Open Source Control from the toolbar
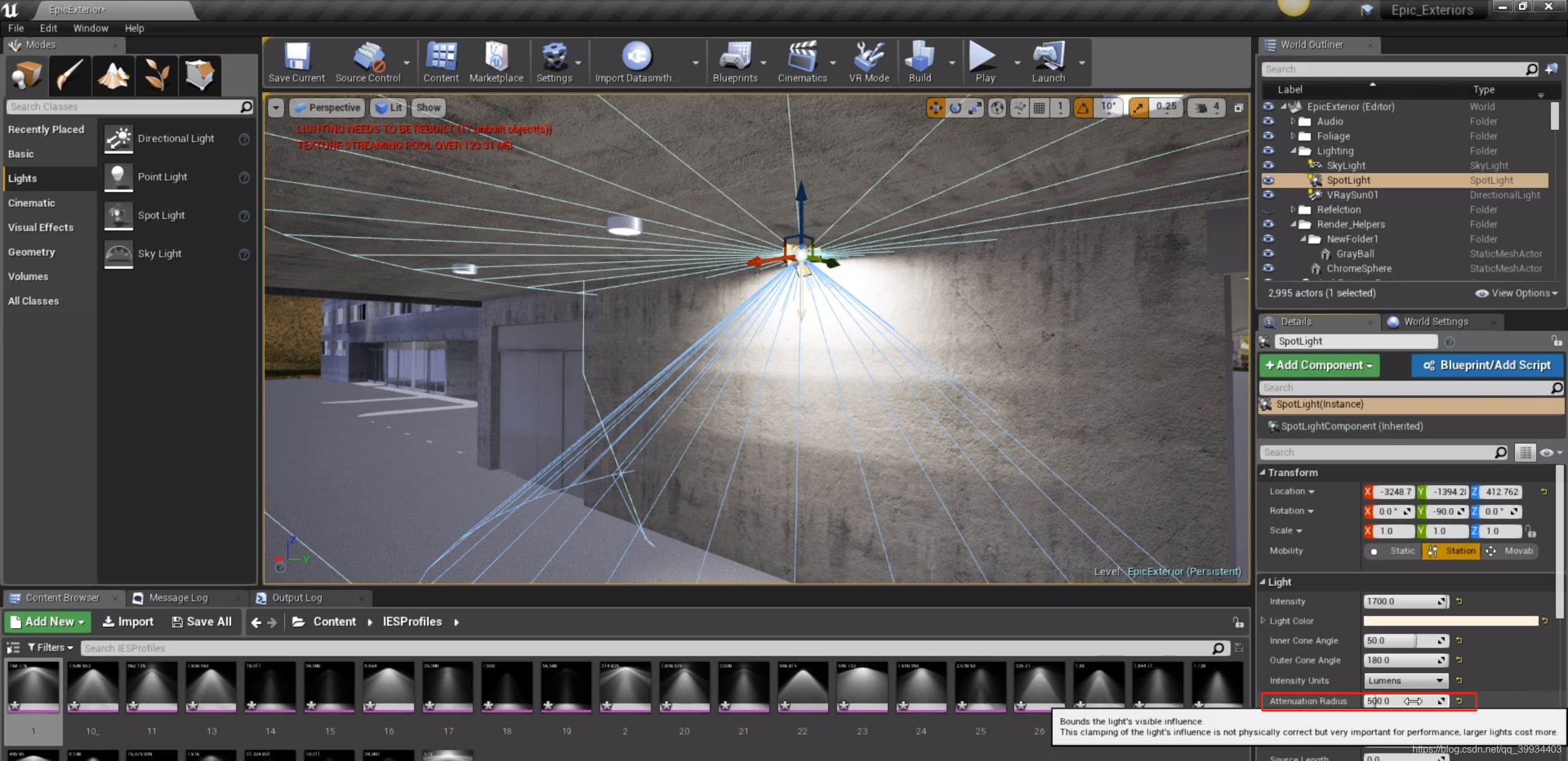Image resolution: width=1568 pixels, height=761 pixels. pos(368,62)
